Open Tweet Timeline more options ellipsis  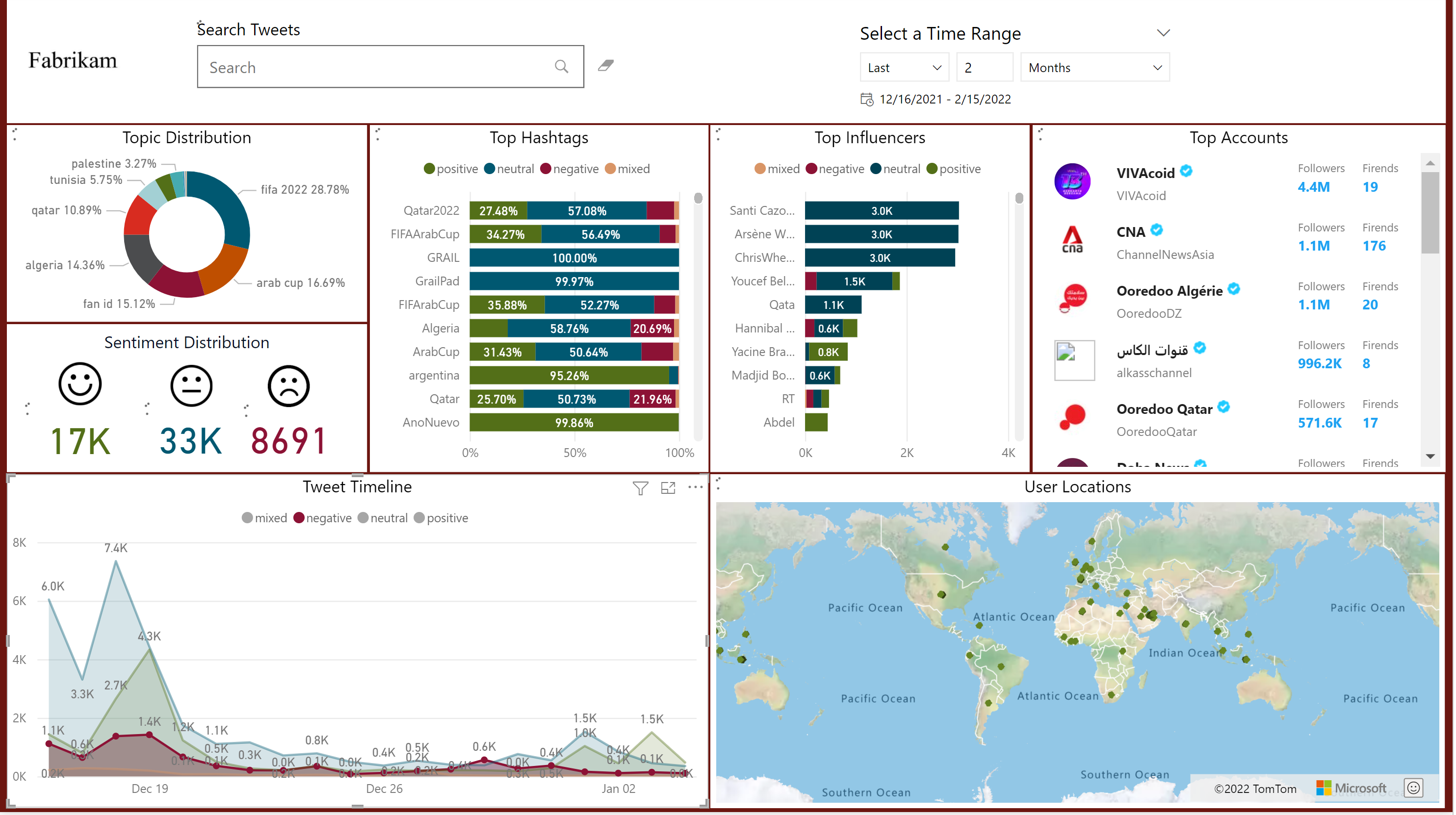coord(695,487)
